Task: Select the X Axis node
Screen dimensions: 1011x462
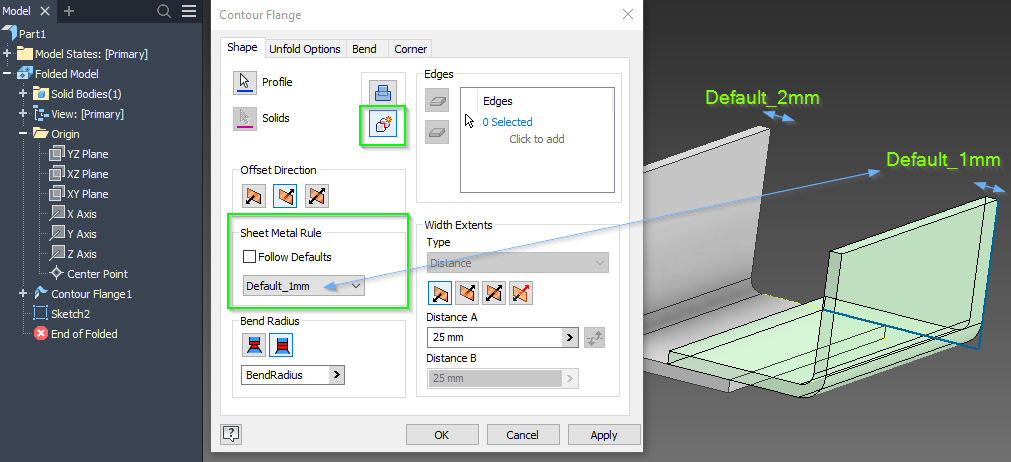Action: pyautogui.click(x=74, y=214)
